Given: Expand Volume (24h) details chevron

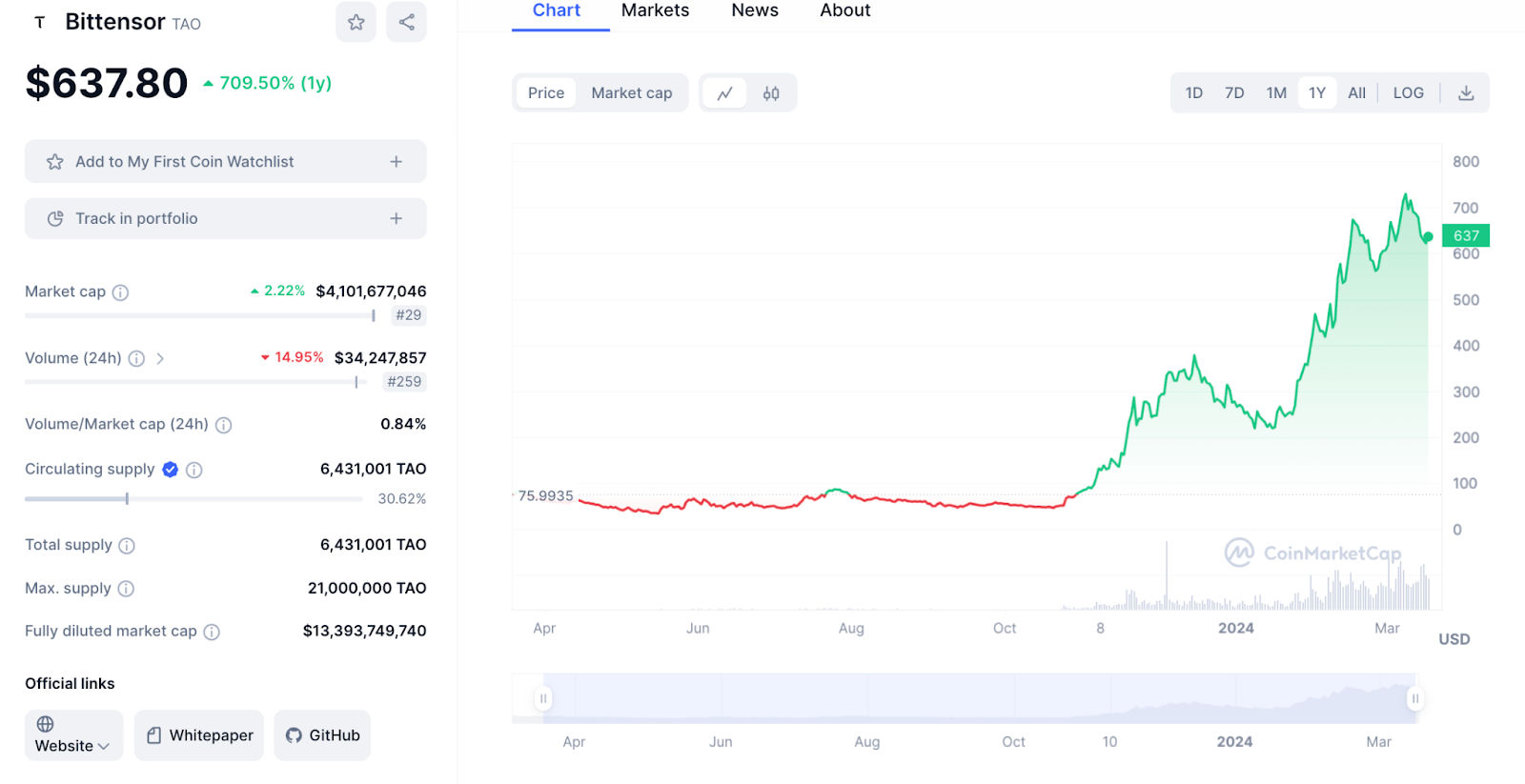Looking at the screenshot, I should pyautogui.click(x=160, y=359).
